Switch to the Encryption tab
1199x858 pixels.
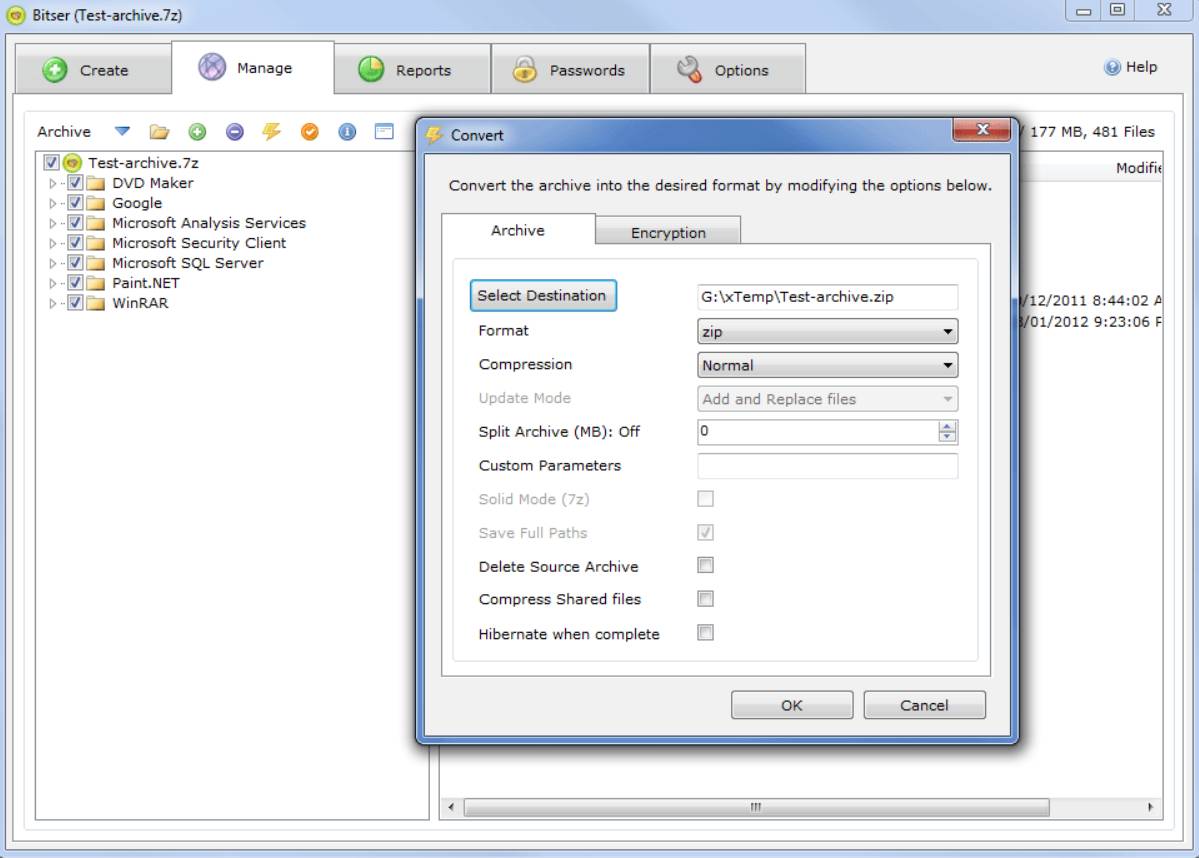668,233
